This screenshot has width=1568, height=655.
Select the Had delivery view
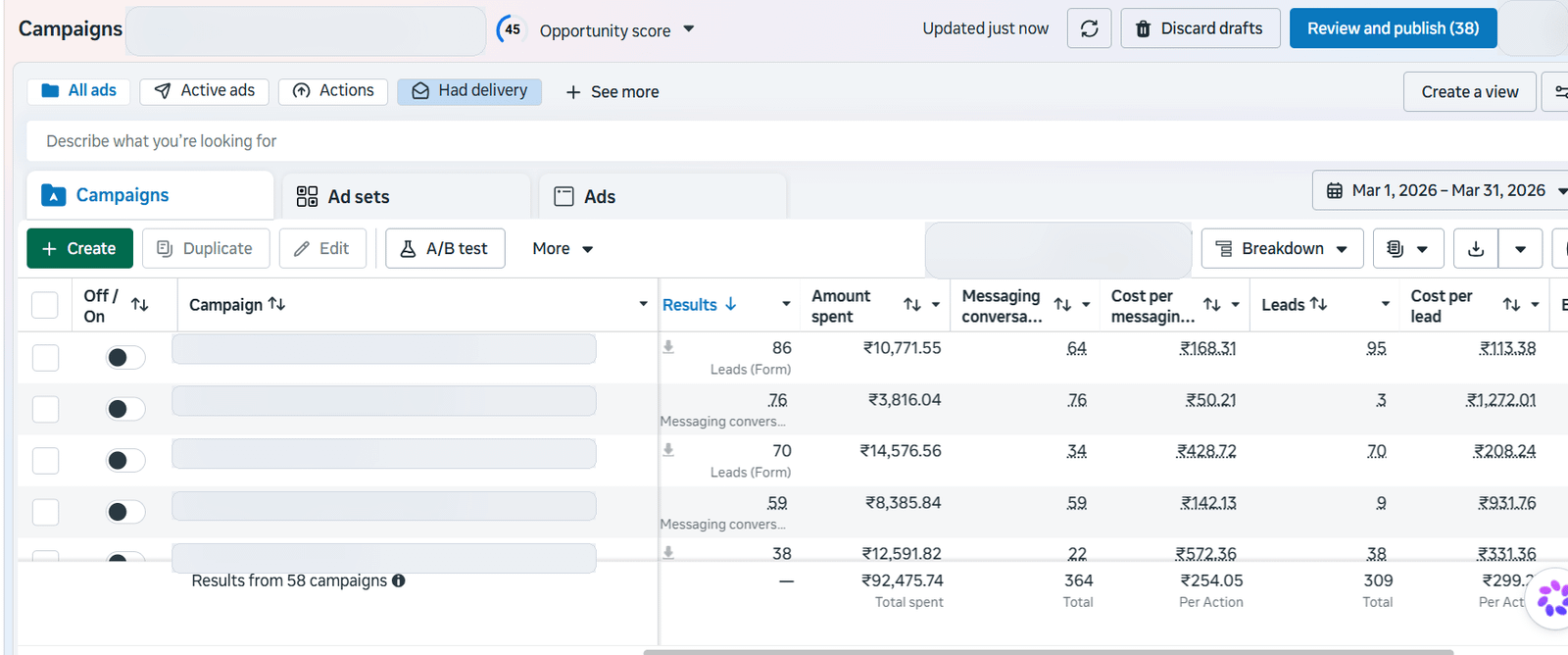click(x=469, y=91)
